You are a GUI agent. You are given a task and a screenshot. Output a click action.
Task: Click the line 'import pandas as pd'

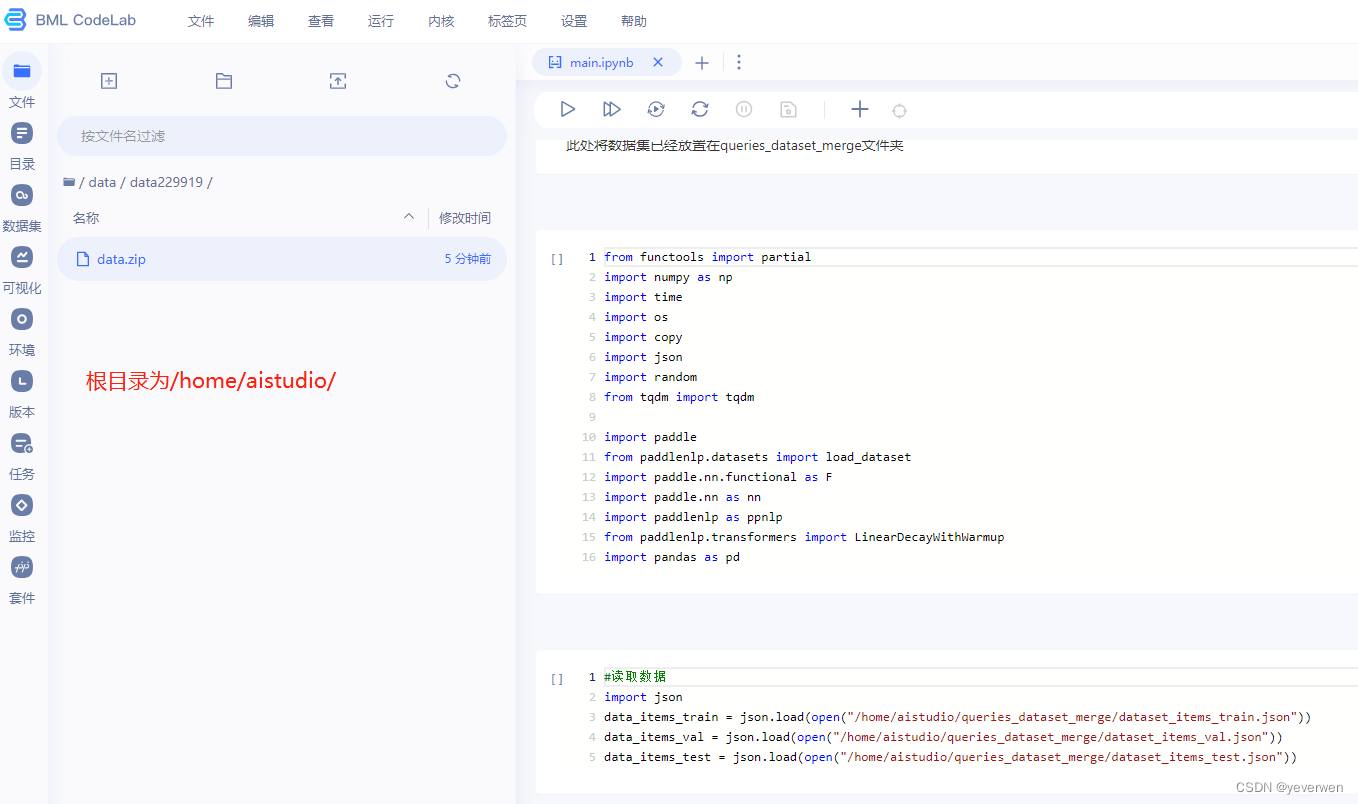pos(672,557)
